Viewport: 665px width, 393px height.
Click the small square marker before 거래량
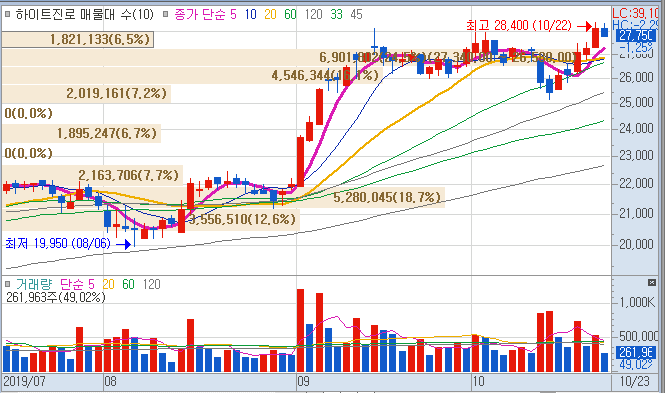point(7,284)
